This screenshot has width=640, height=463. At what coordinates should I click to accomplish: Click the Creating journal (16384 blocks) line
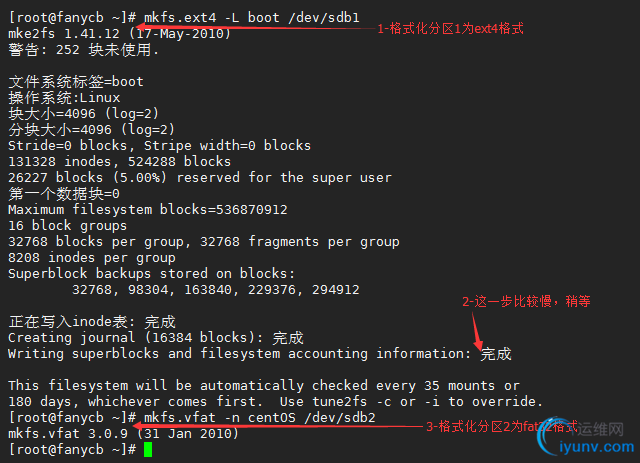pos(156,338)
